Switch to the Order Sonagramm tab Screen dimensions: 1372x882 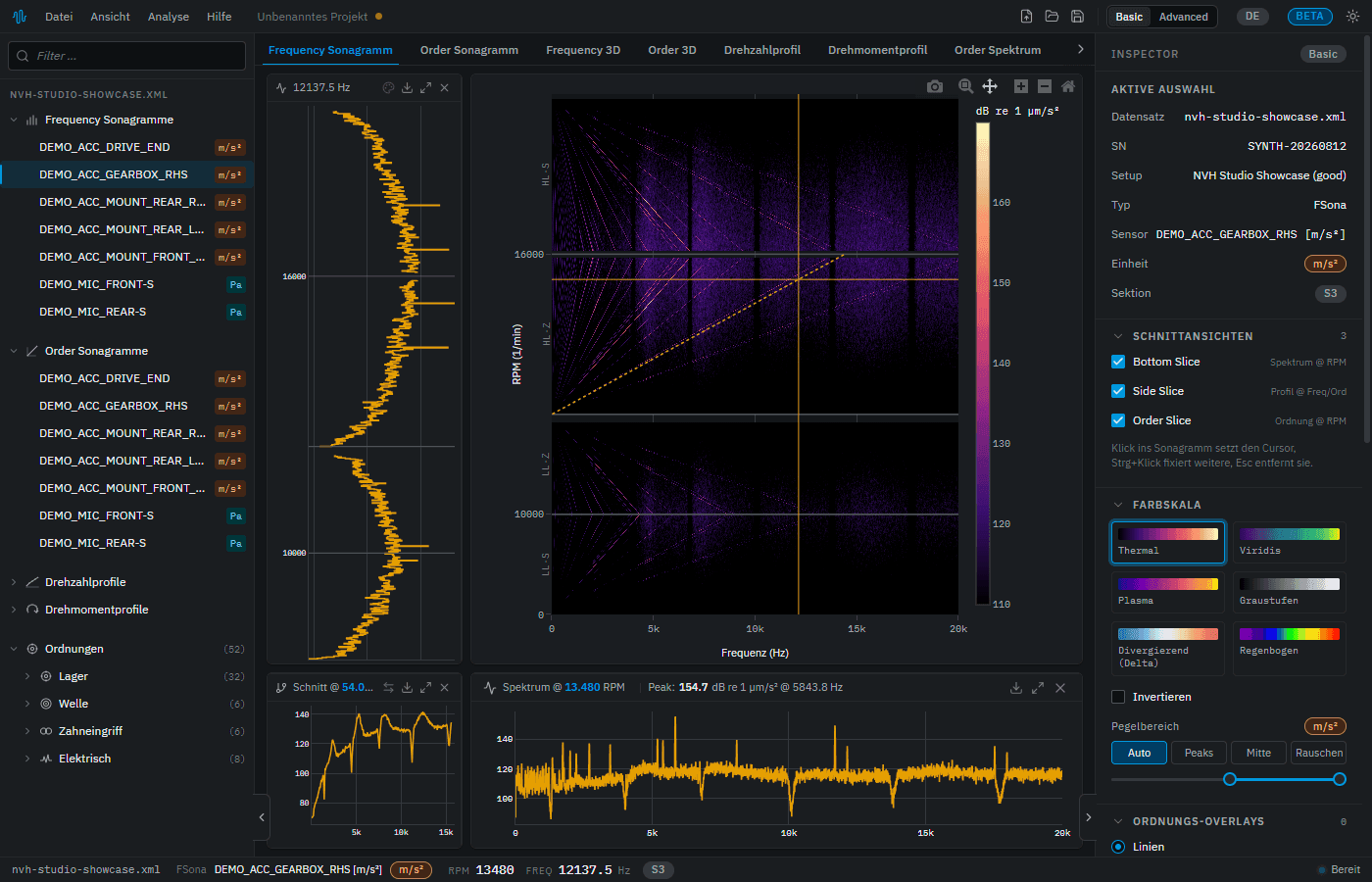469,50
